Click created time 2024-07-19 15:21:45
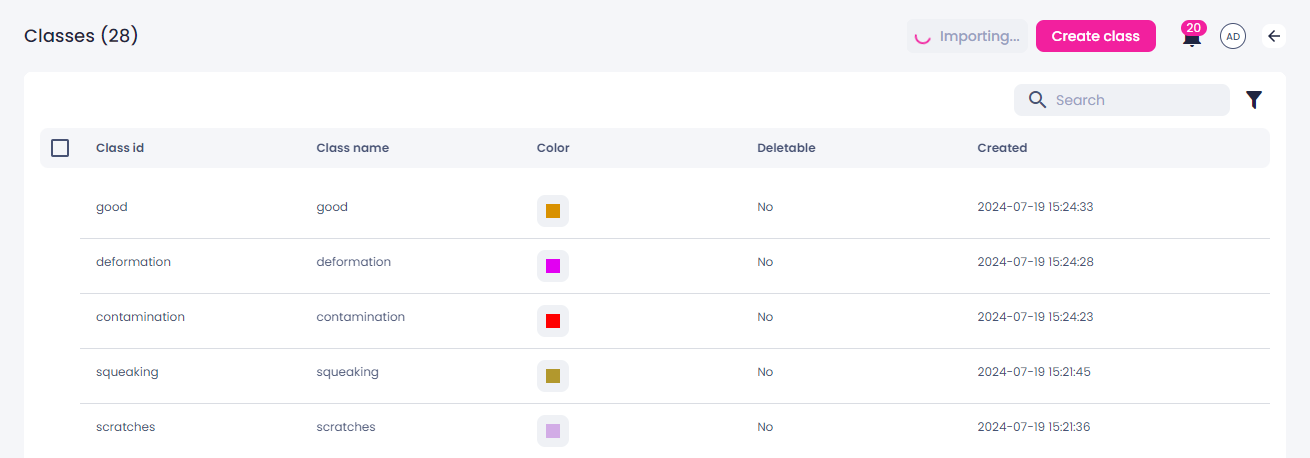The width and height of the screenshot is (1310, 458). coord(1034,372)
